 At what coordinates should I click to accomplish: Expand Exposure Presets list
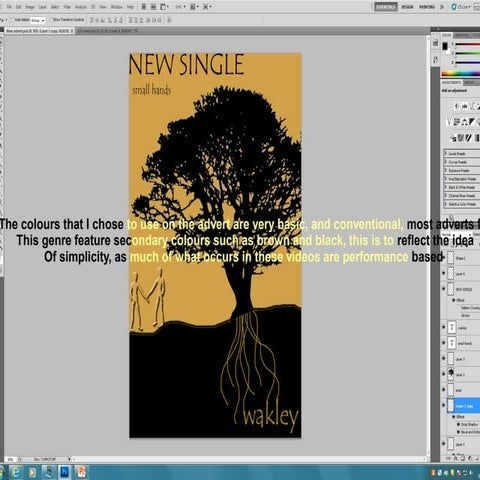point(446,171)
